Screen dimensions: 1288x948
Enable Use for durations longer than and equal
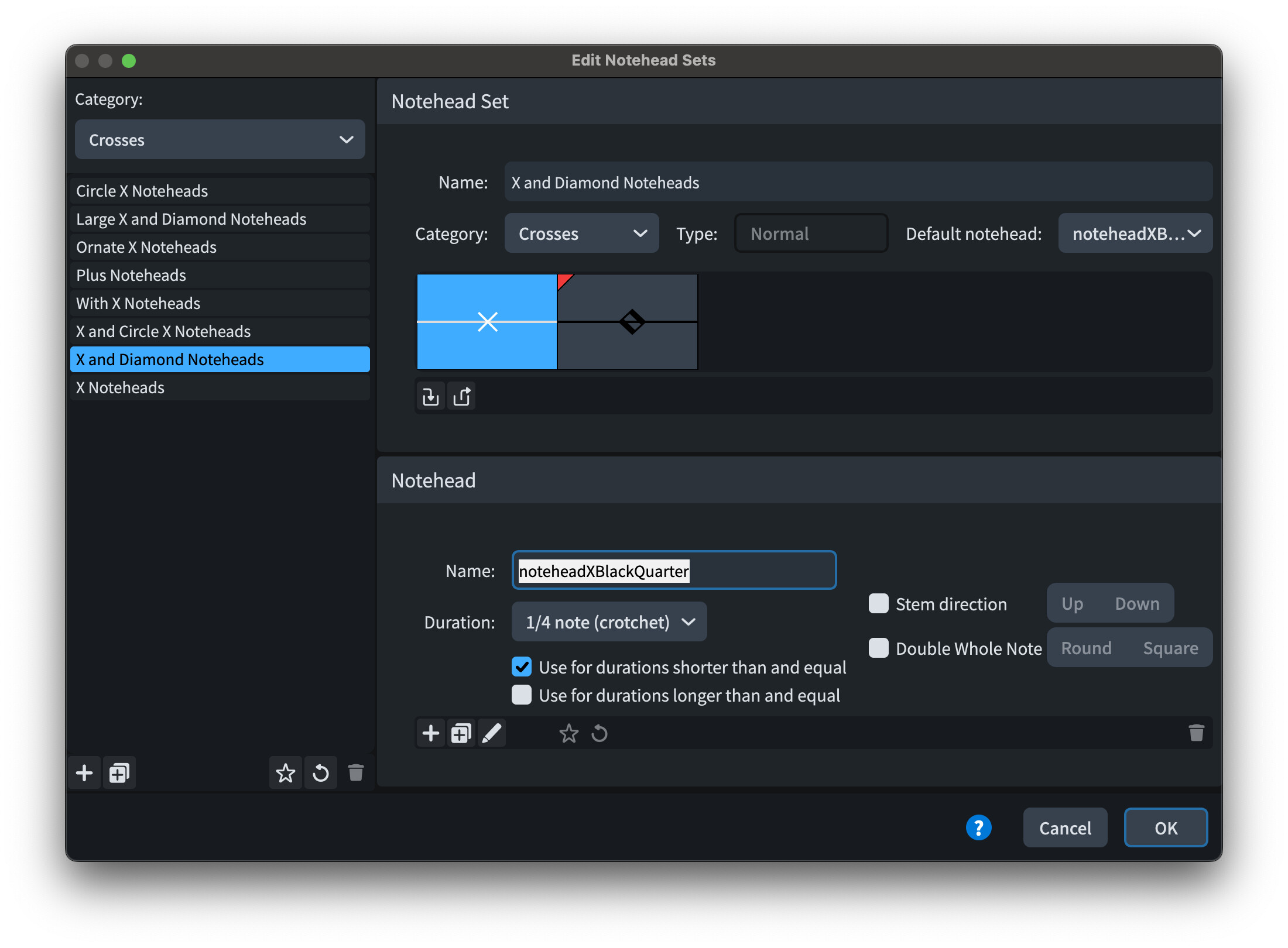pos(522,695)
